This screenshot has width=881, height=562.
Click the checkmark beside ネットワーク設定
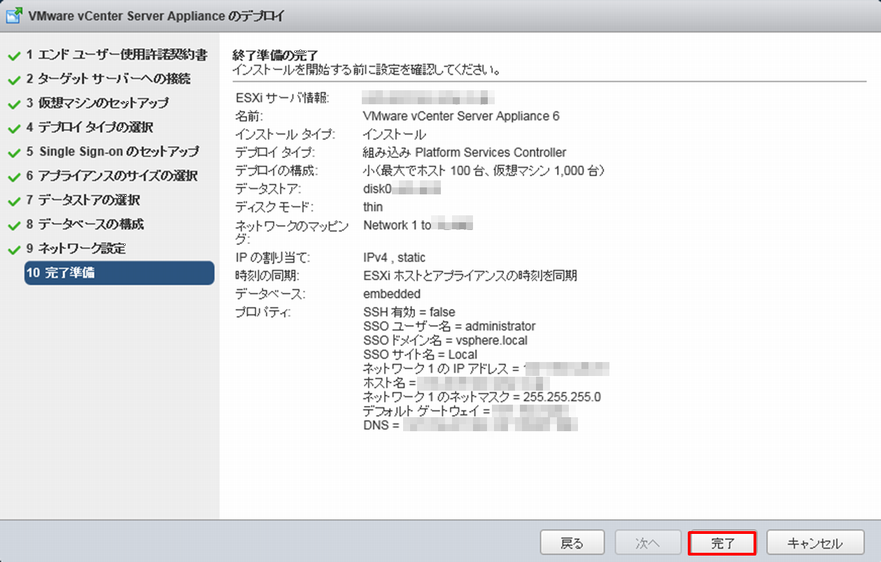pos(14,248)
